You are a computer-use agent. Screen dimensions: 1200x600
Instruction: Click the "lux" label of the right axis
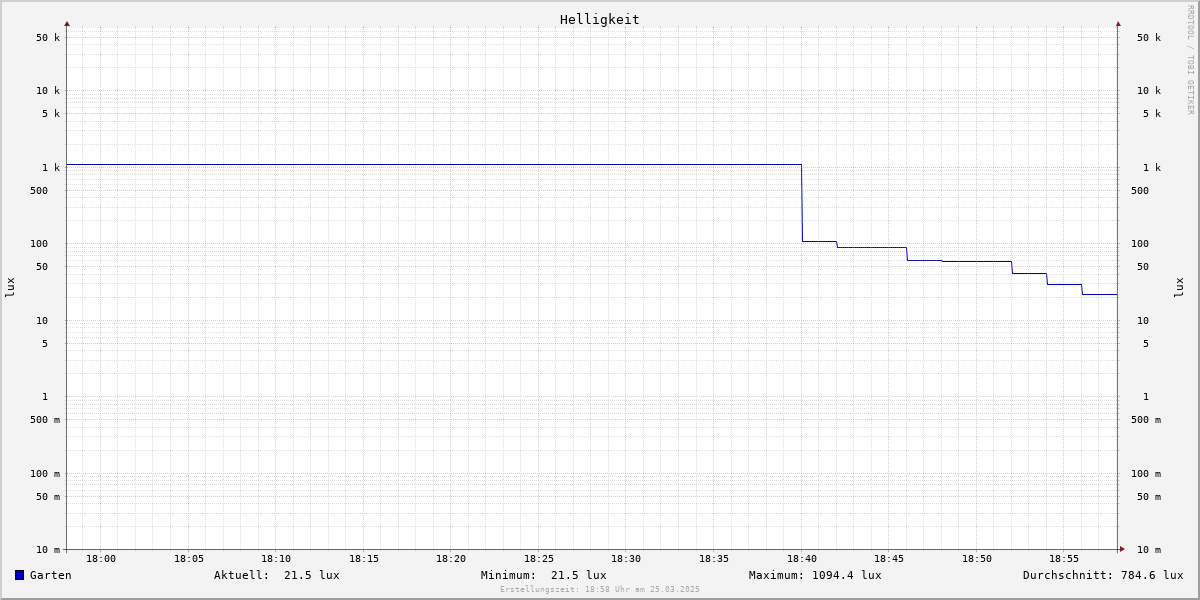point(1179,288)
